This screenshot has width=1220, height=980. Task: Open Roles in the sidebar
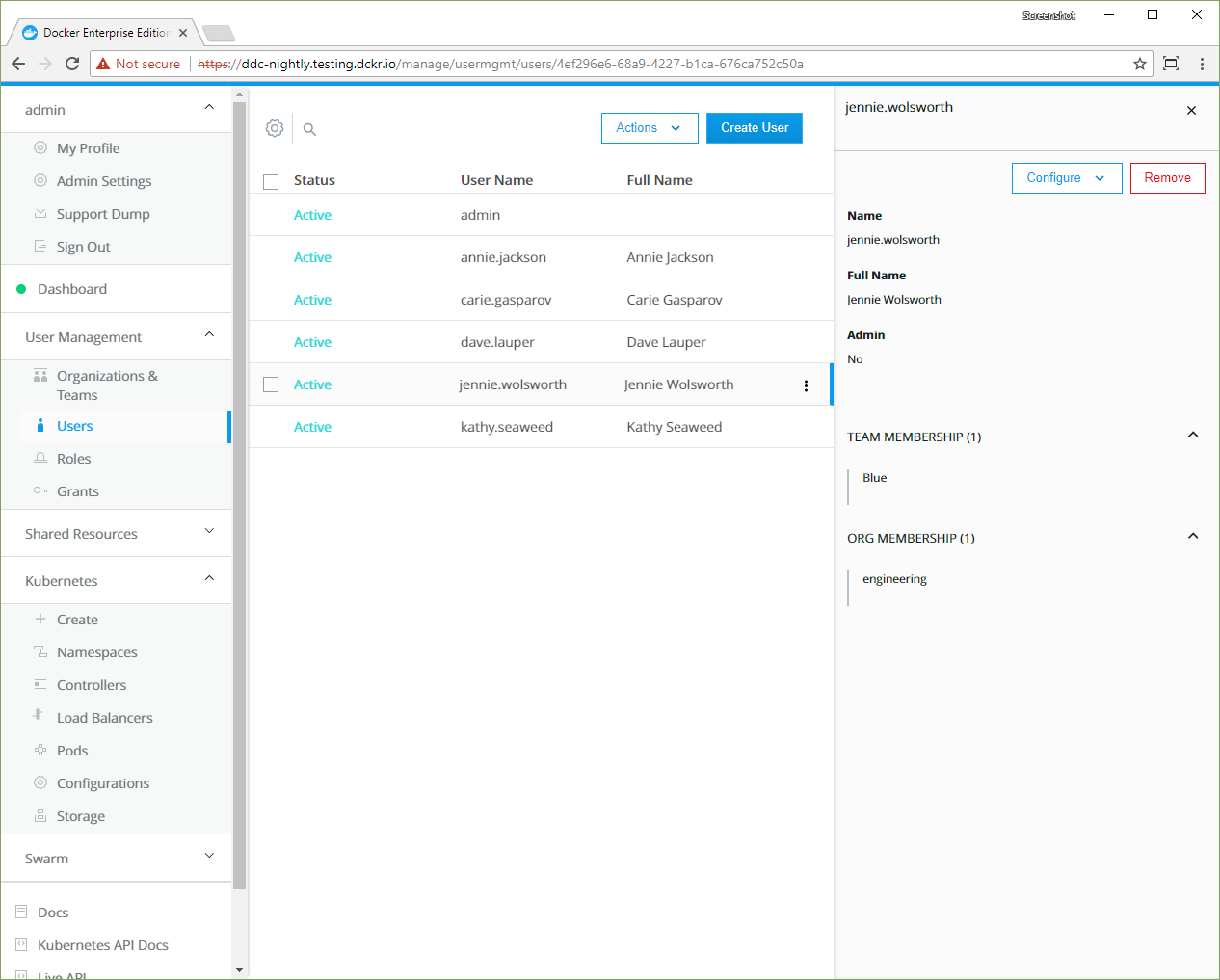tap(73, 459)
